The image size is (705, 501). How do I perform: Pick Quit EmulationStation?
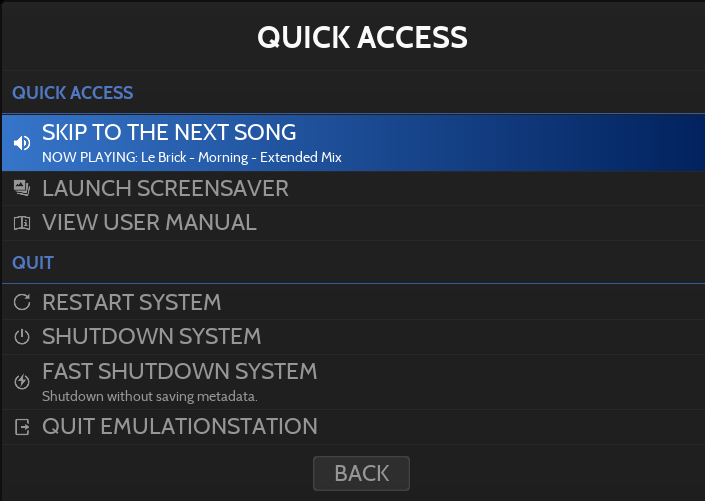point(179,427)
